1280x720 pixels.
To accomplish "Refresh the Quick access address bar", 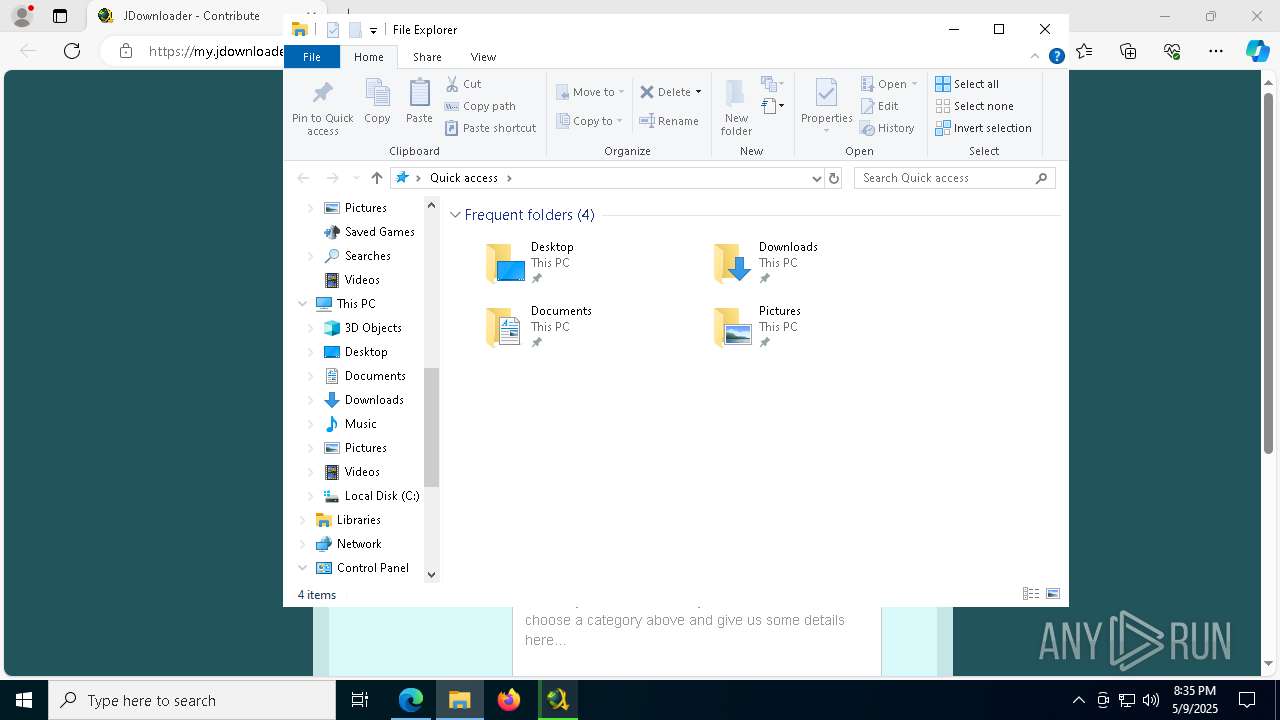I will (x=834, y=178).
